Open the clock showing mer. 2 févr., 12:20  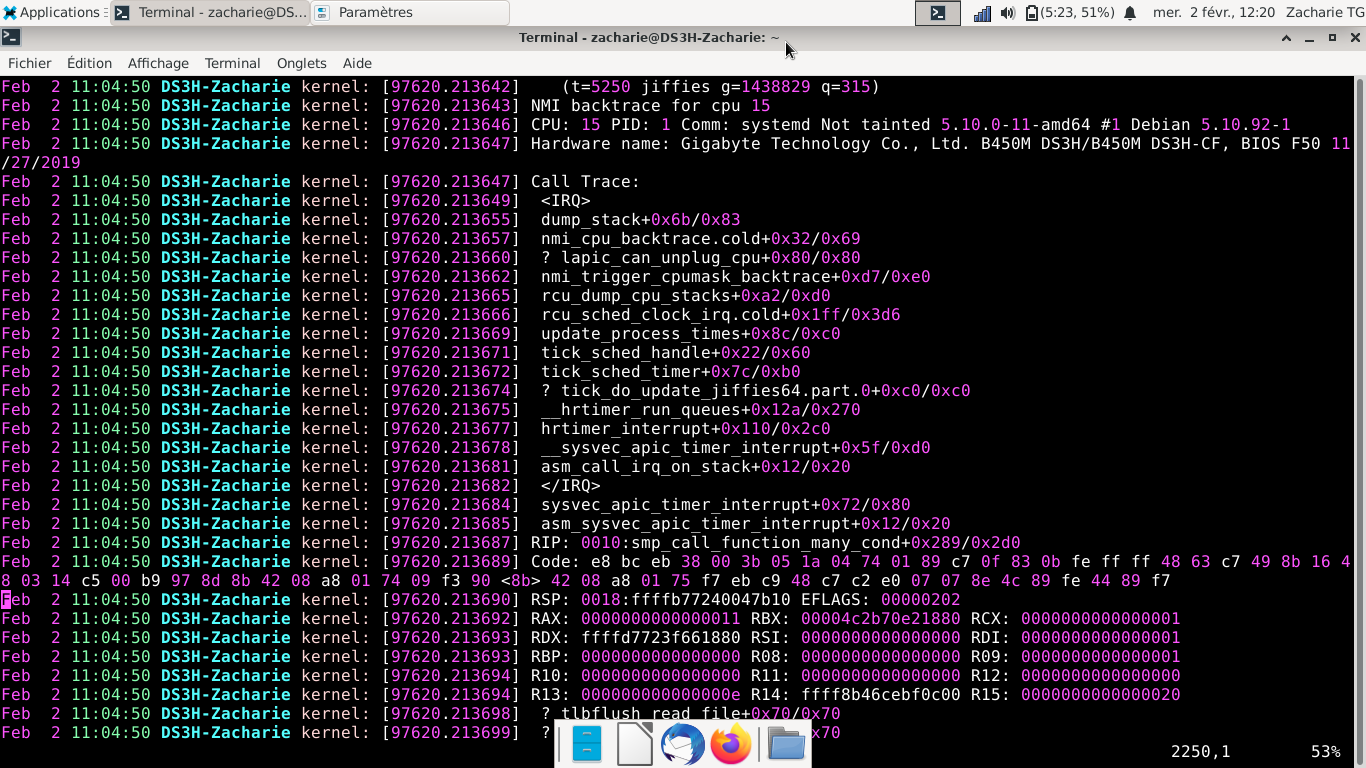coord(1214,13)
